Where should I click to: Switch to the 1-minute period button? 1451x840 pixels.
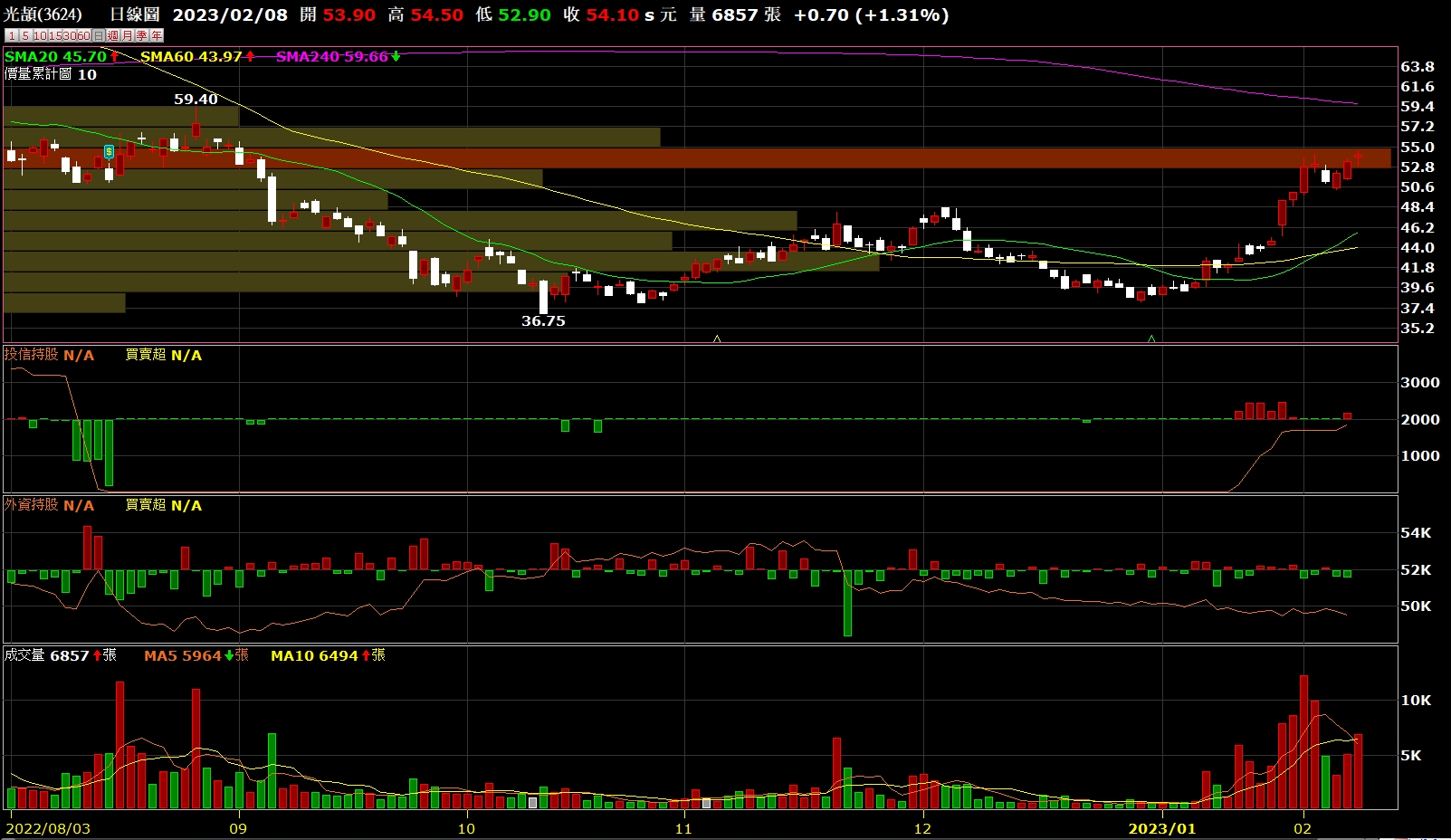(12, 35)
